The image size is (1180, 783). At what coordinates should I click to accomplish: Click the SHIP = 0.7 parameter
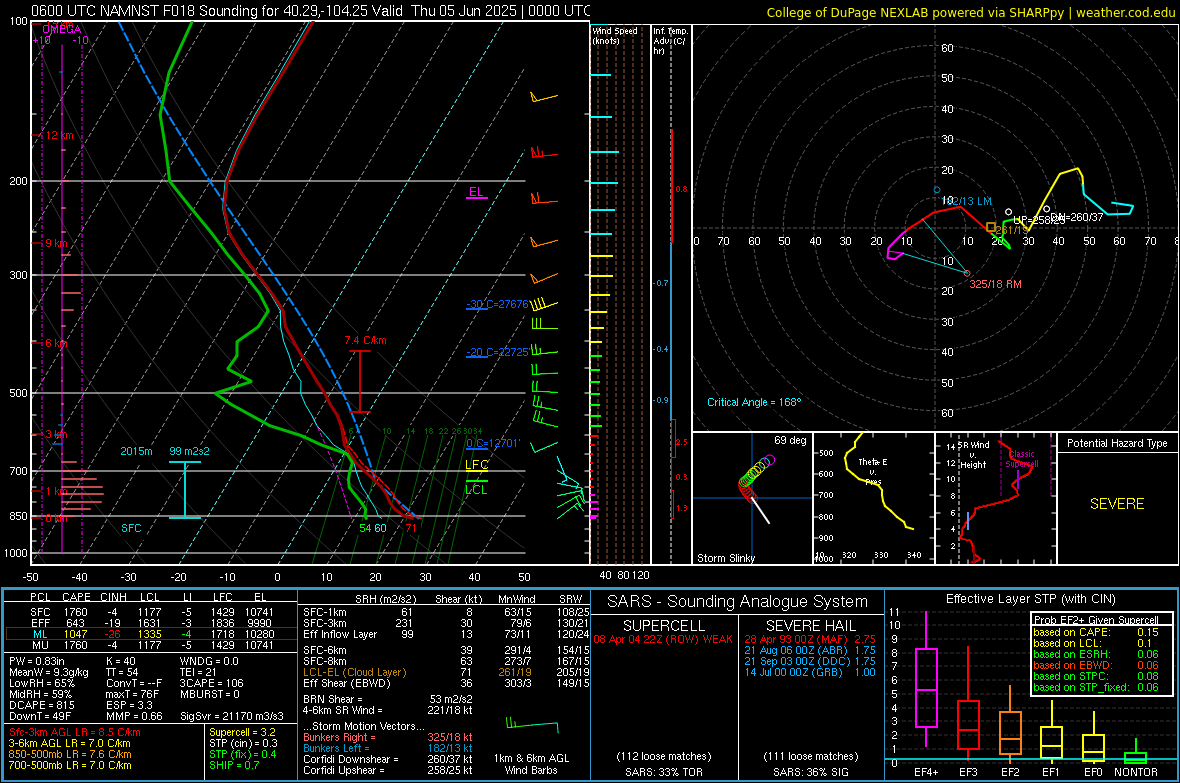click(x=234, y=765)
